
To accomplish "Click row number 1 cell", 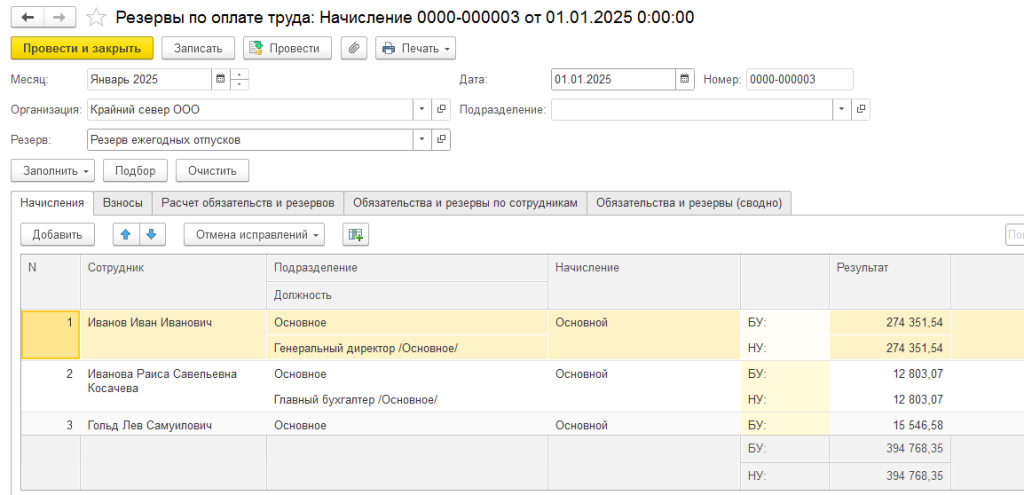I will (51, 335).
